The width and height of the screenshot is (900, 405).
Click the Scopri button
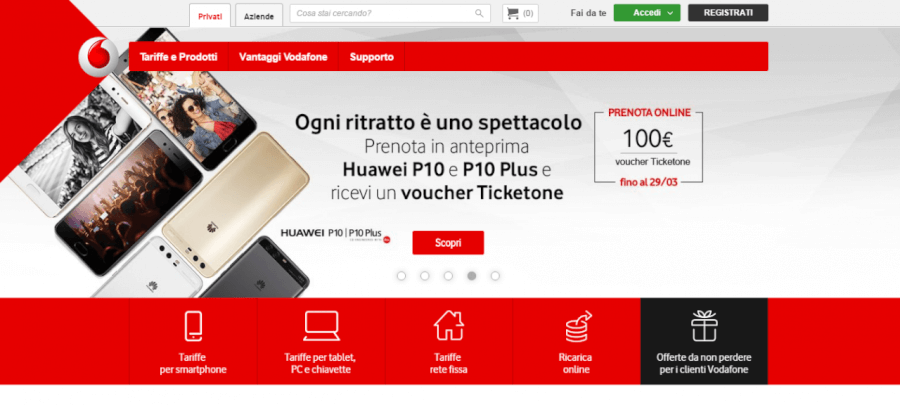(x=448, y=243)
